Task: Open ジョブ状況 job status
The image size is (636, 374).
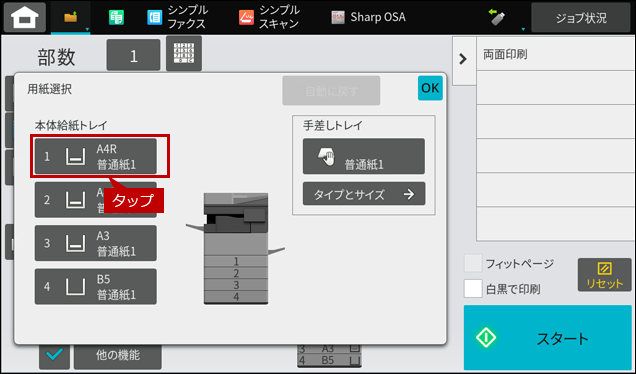Action: pyautogui.click(x=581, y=17)
